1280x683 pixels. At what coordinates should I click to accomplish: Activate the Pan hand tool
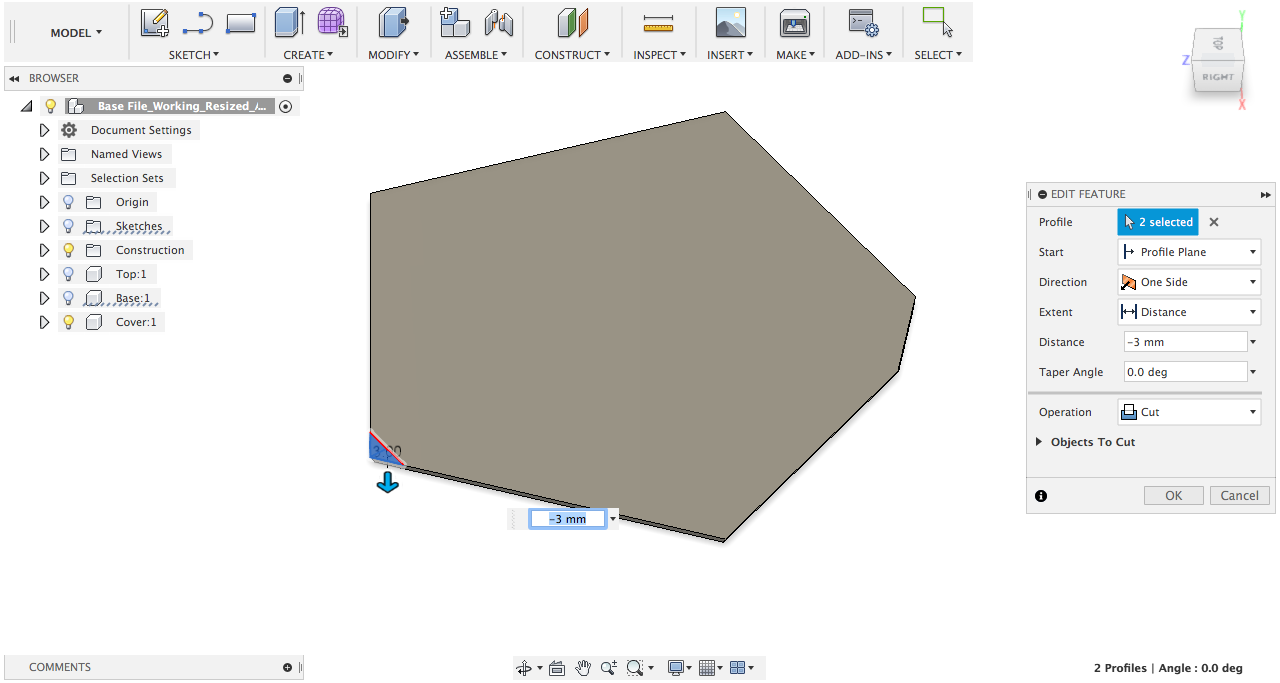point(583,668)
